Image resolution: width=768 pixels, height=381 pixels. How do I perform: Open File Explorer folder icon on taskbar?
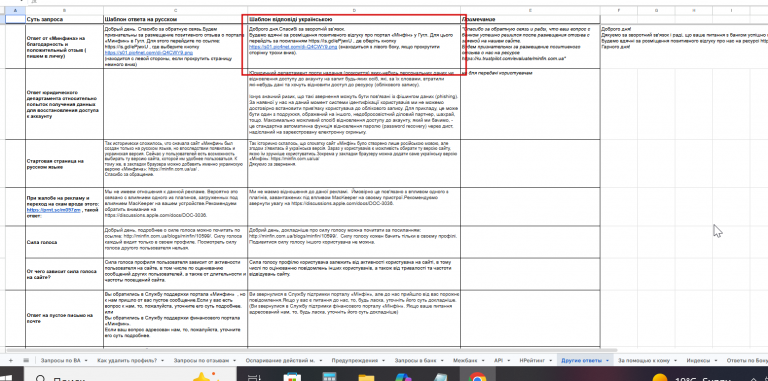366,378
